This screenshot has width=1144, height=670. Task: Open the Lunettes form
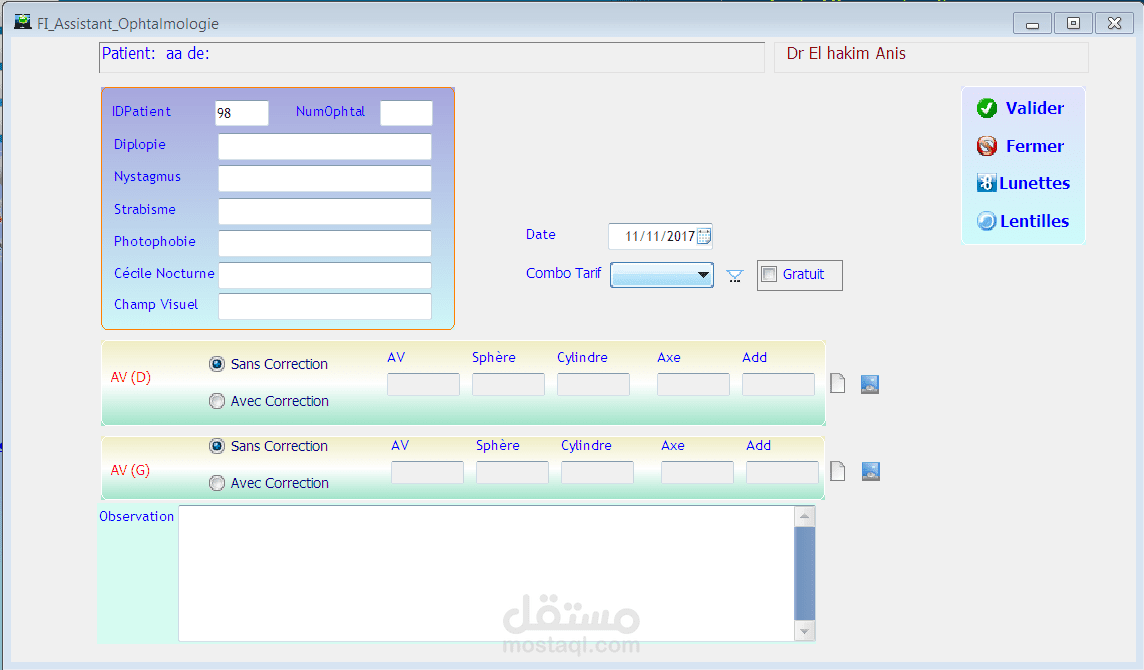click(1035, 183)
